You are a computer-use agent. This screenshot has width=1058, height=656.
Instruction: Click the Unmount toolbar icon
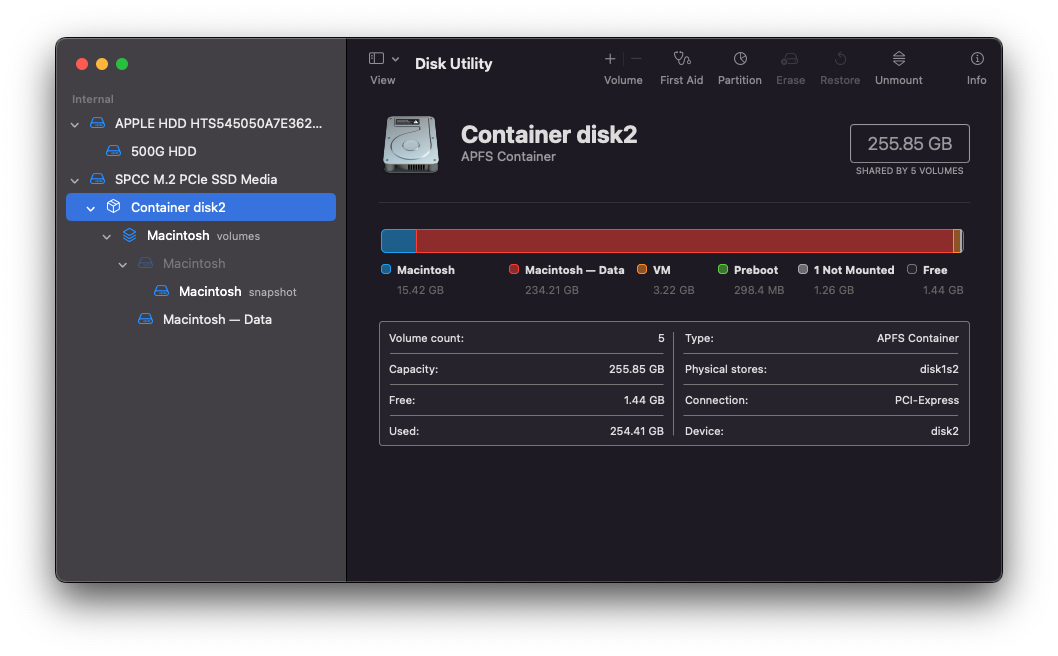tap(898, 59)
